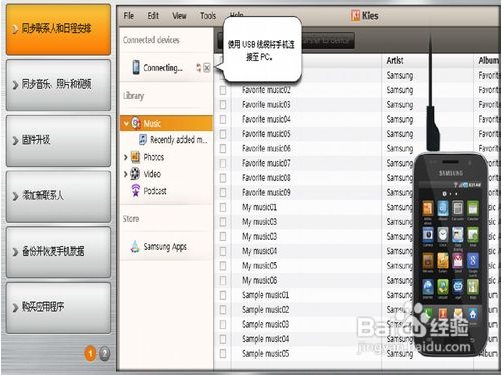Click the sync arrows icon beside Connecting...

point(198,68)
